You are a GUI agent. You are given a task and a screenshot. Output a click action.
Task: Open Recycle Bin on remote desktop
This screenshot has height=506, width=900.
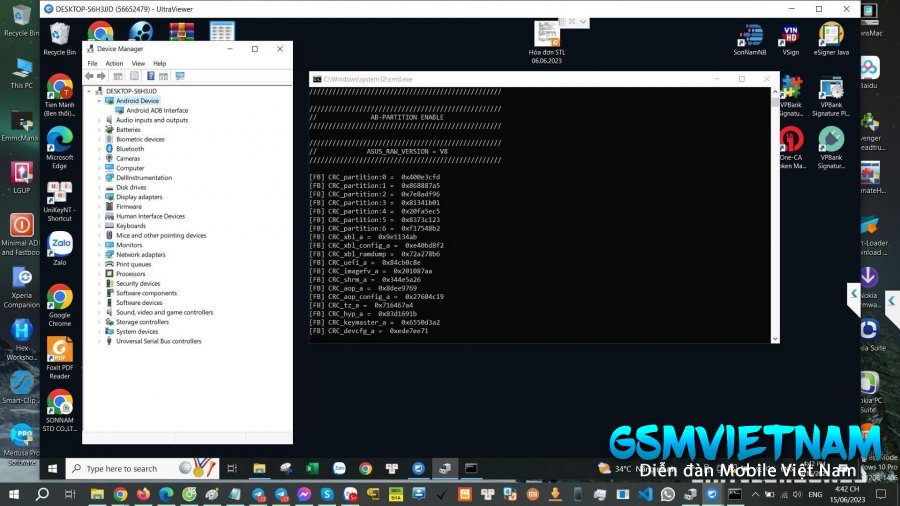60,38
